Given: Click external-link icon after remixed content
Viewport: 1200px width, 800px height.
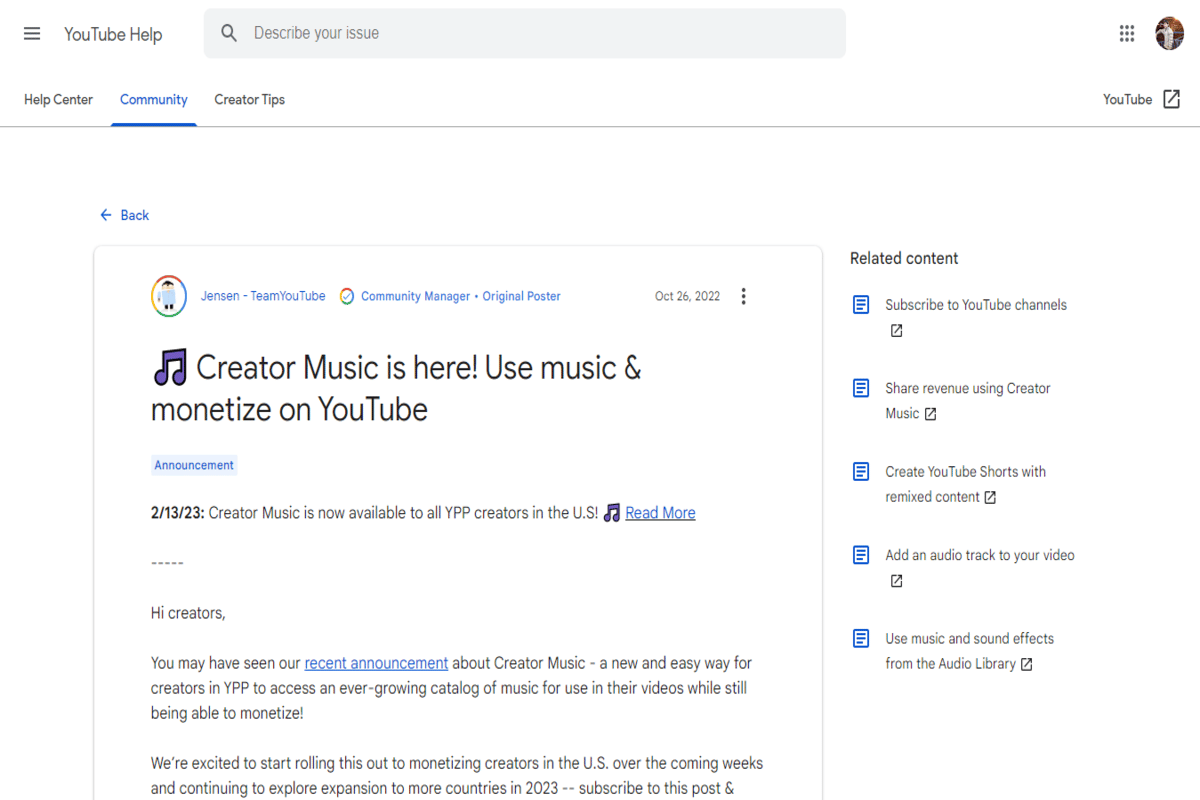Looking at the screenshot, I should (990, 497).
